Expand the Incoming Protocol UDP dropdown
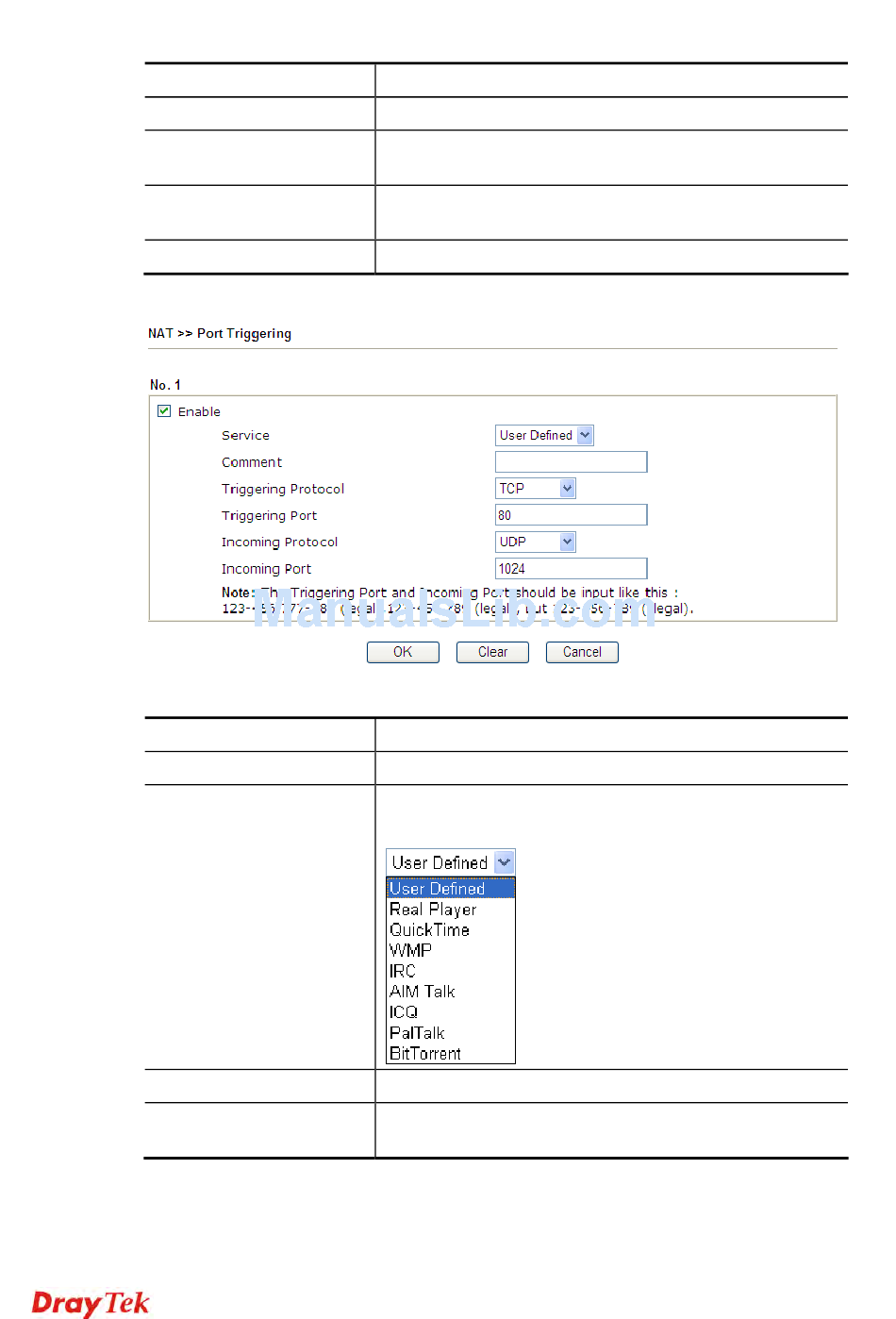This screenshot has height=1319, width=896. pos(536,542)
